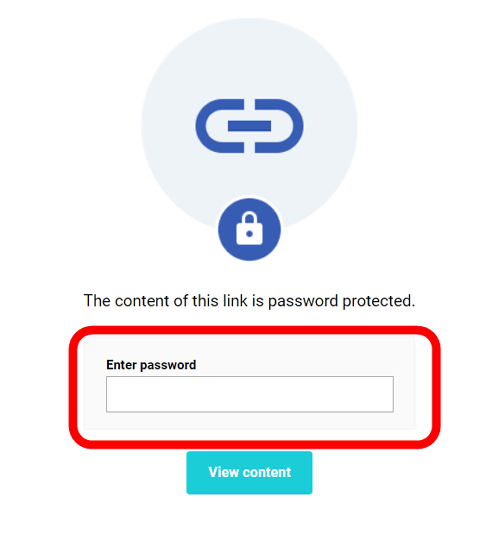Click 'The content of this' heading start

point(151,300)
